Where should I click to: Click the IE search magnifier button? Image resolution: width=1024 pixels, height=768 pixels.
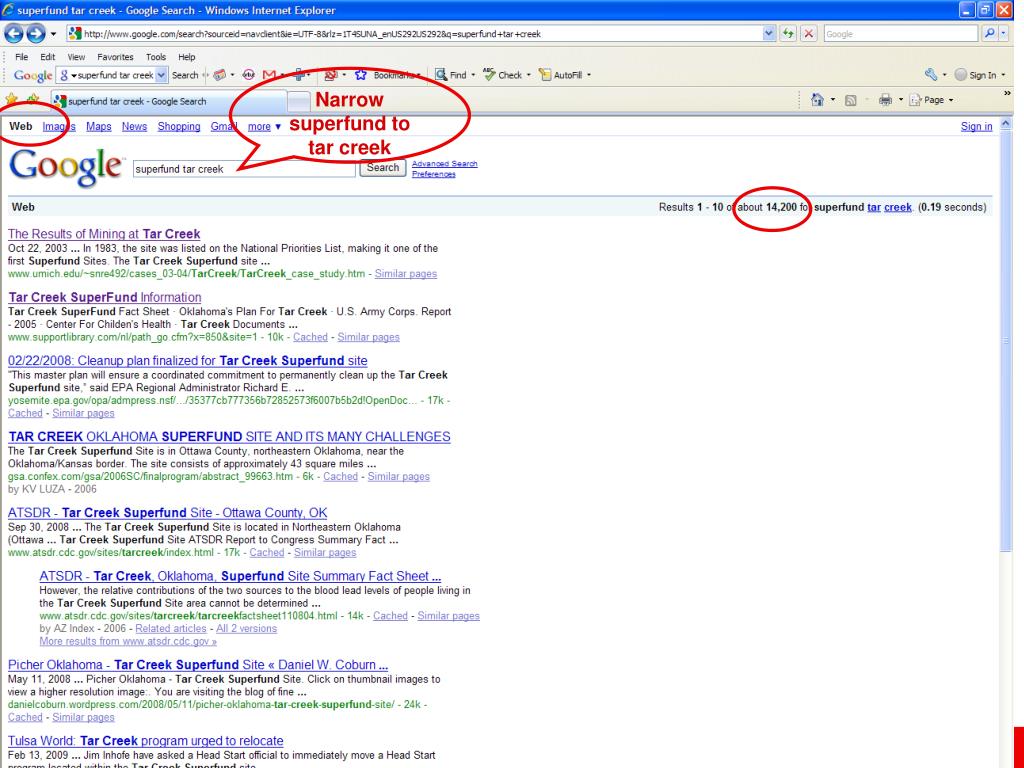tap(989, 33)
